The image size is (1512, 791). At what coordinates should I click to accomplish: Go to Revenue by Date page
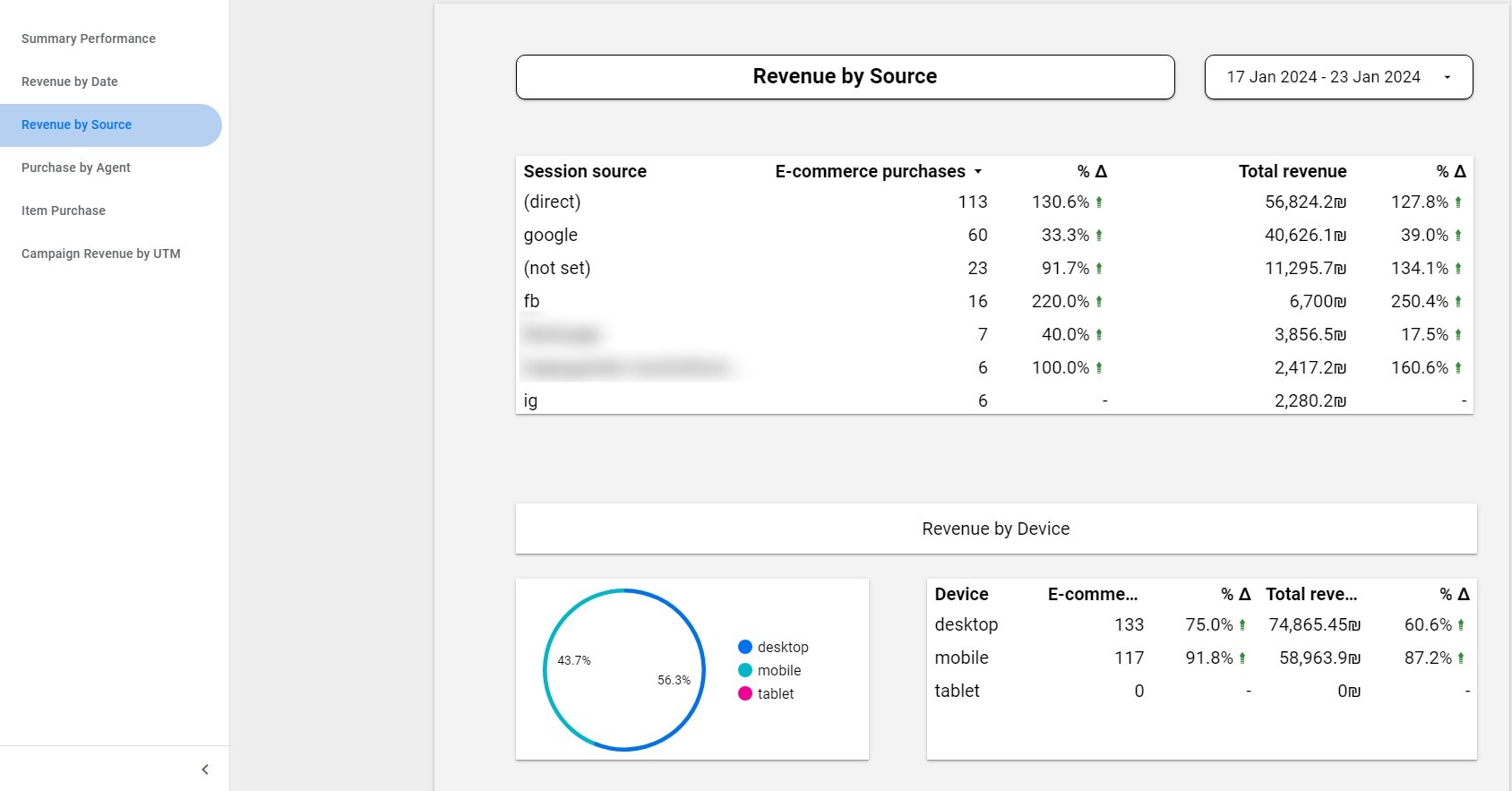click(70, 82)
